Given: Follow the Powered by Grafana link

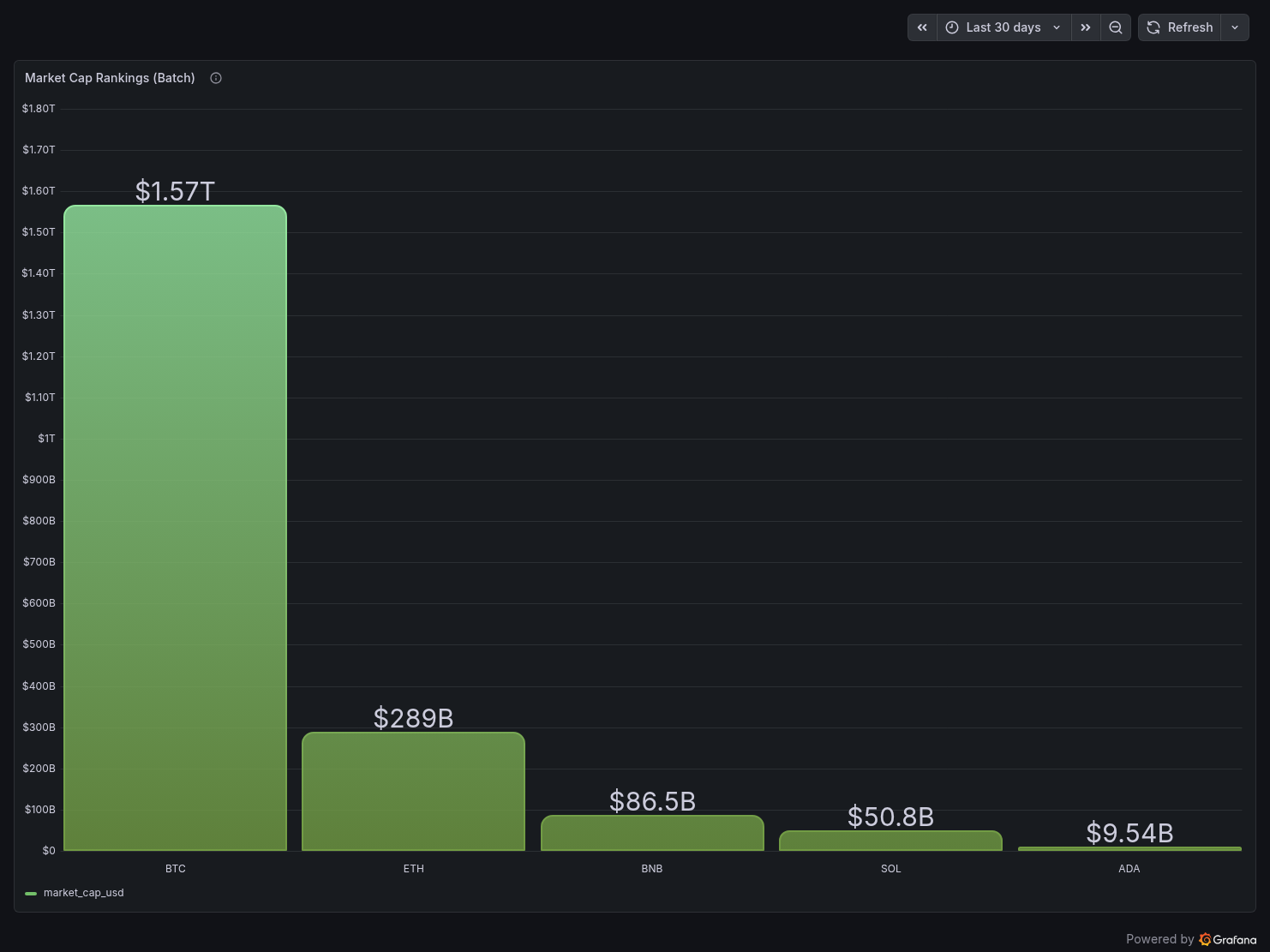Looking at the screenshot, I should tap(1191, 939).
